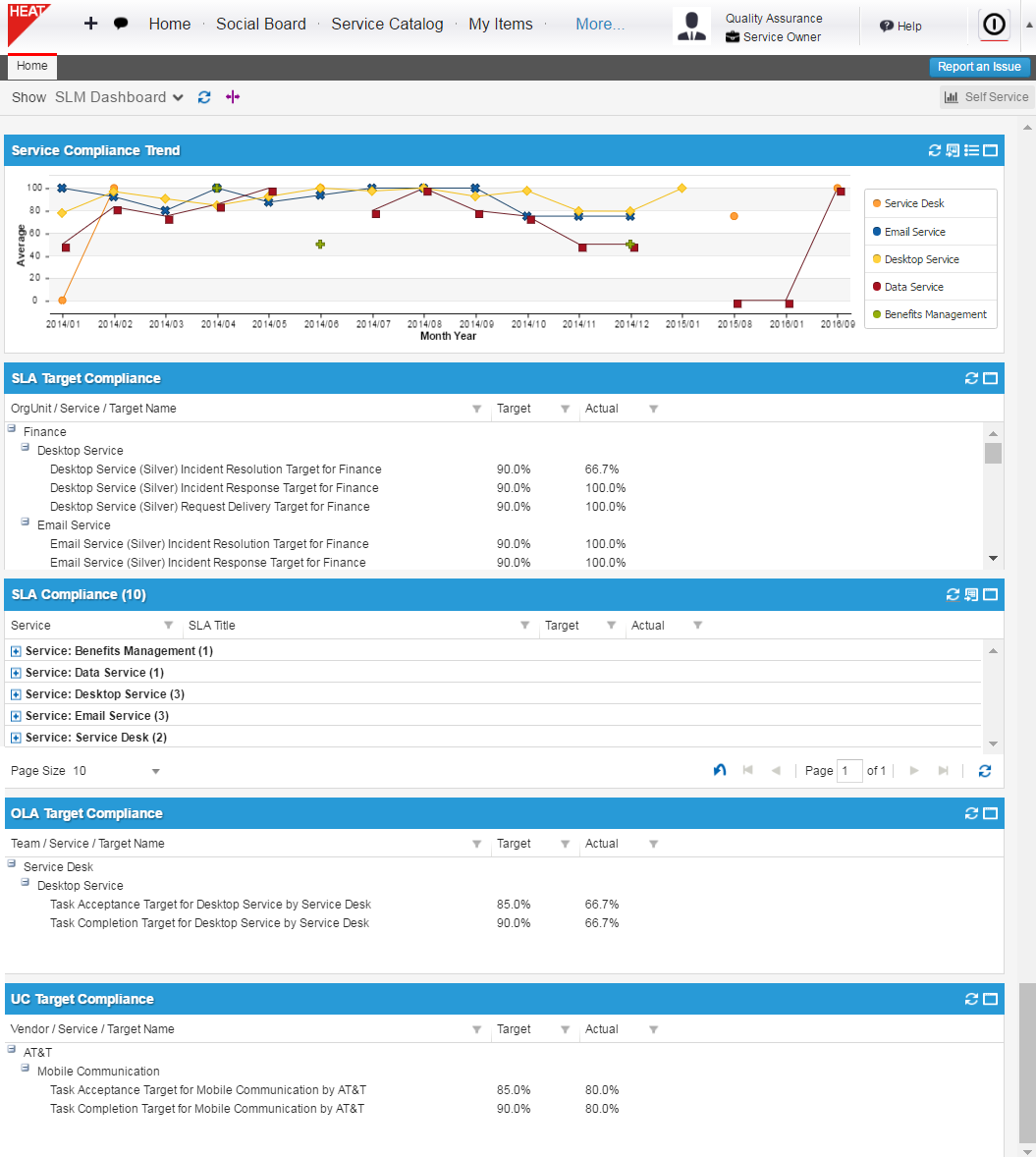Click the Report an Issue button
The height and width of the screenshot is (1157, 1036).
coord(979,67)
